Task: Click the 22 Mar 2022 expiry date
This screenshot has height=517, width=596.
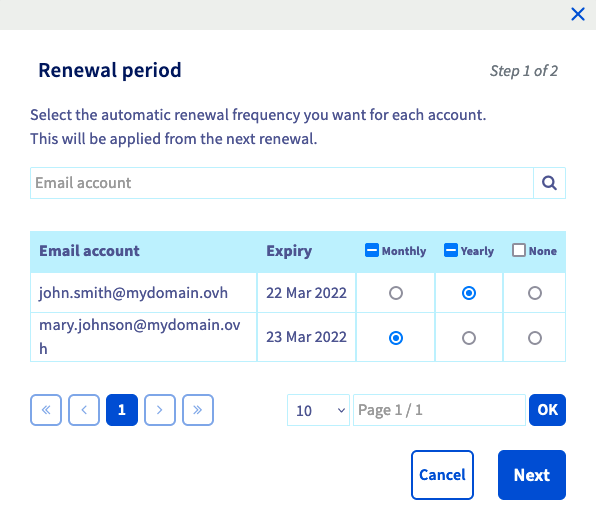Action: point(306,293)
